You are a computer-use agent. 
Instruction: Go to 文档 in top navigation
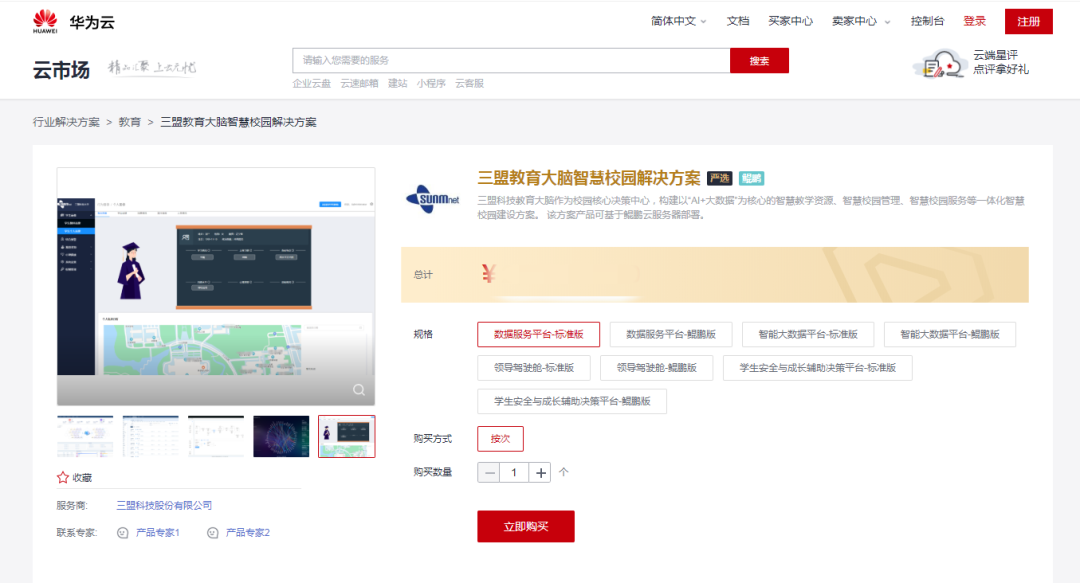pyautogui.click(x=738, y=21)
